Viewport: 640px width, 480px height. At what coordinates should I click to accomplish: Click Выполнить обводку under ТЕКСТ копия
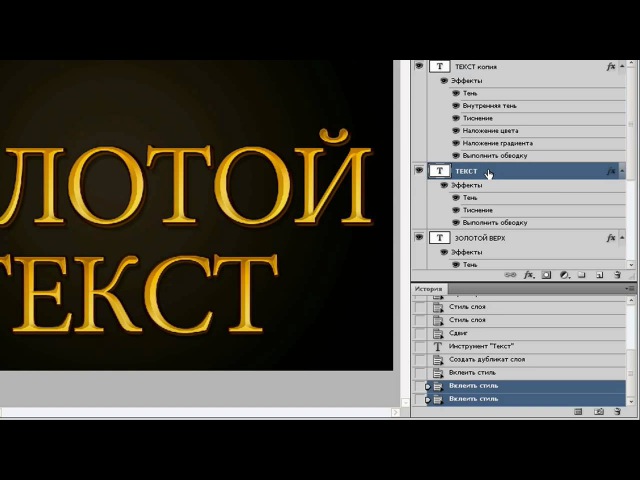click(495, 156)
